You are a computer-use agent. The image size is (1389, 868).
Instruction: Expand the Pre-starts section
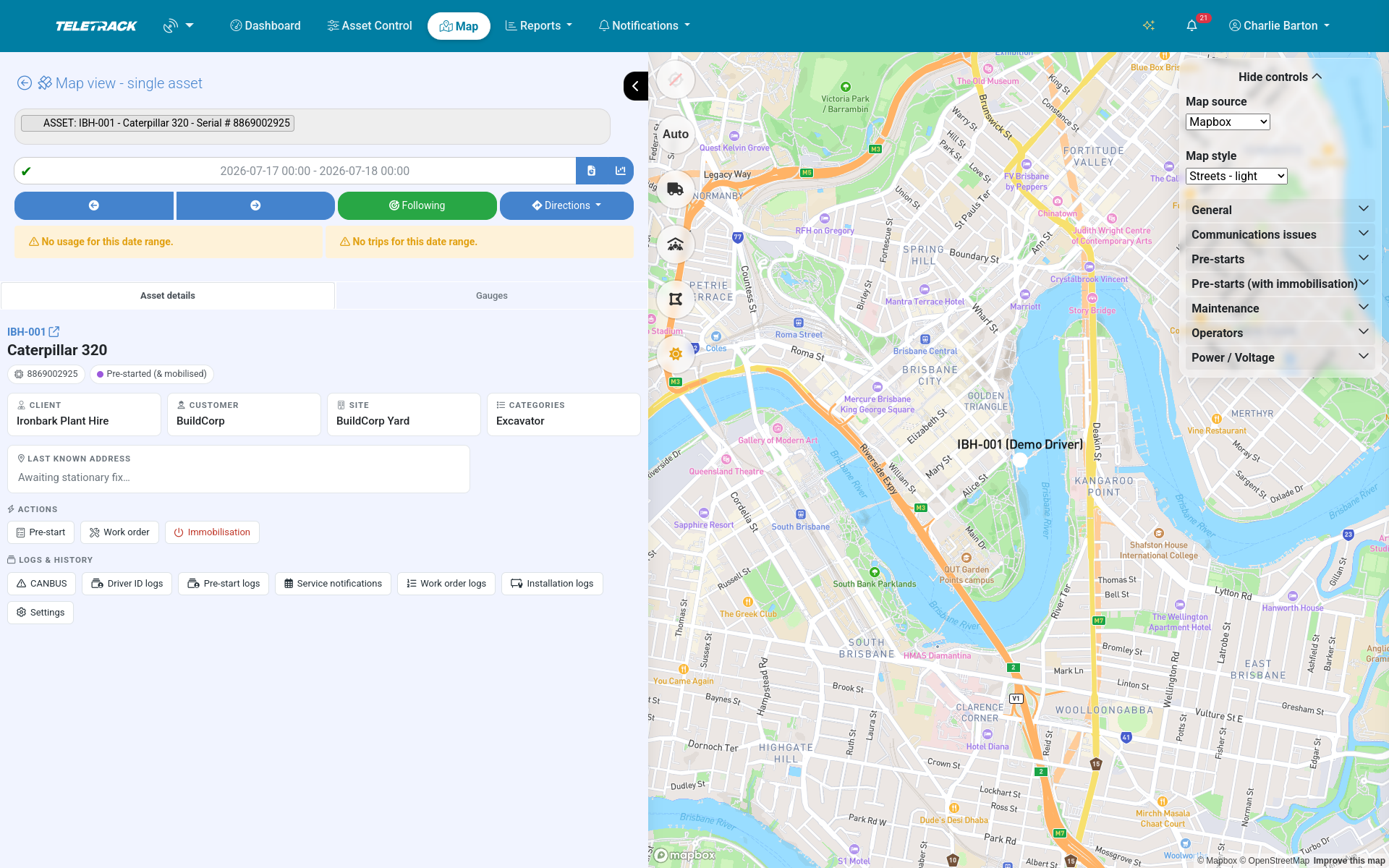(x=1280, y=260)
